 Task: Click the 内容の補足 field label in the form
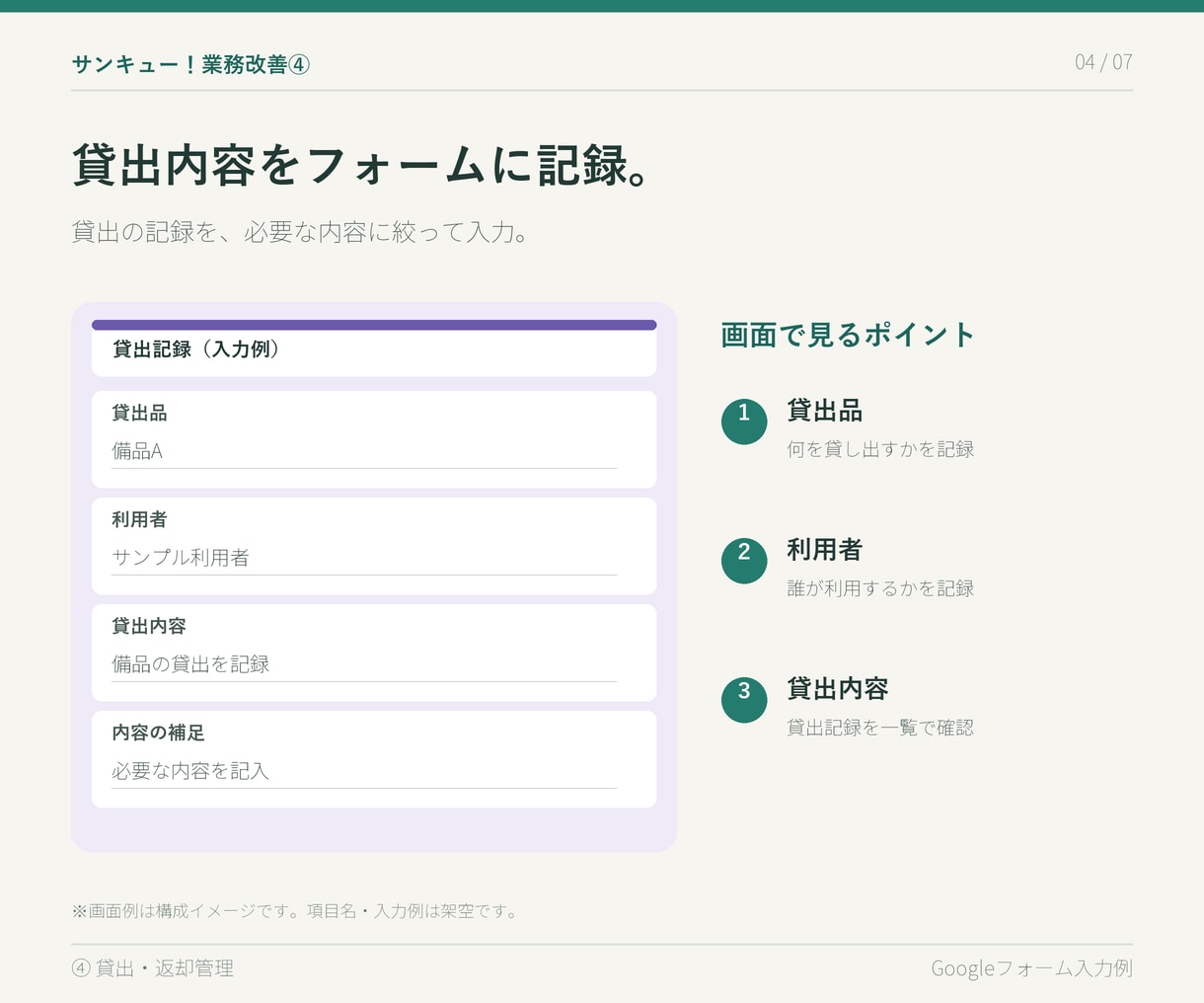tap(158, 733)
